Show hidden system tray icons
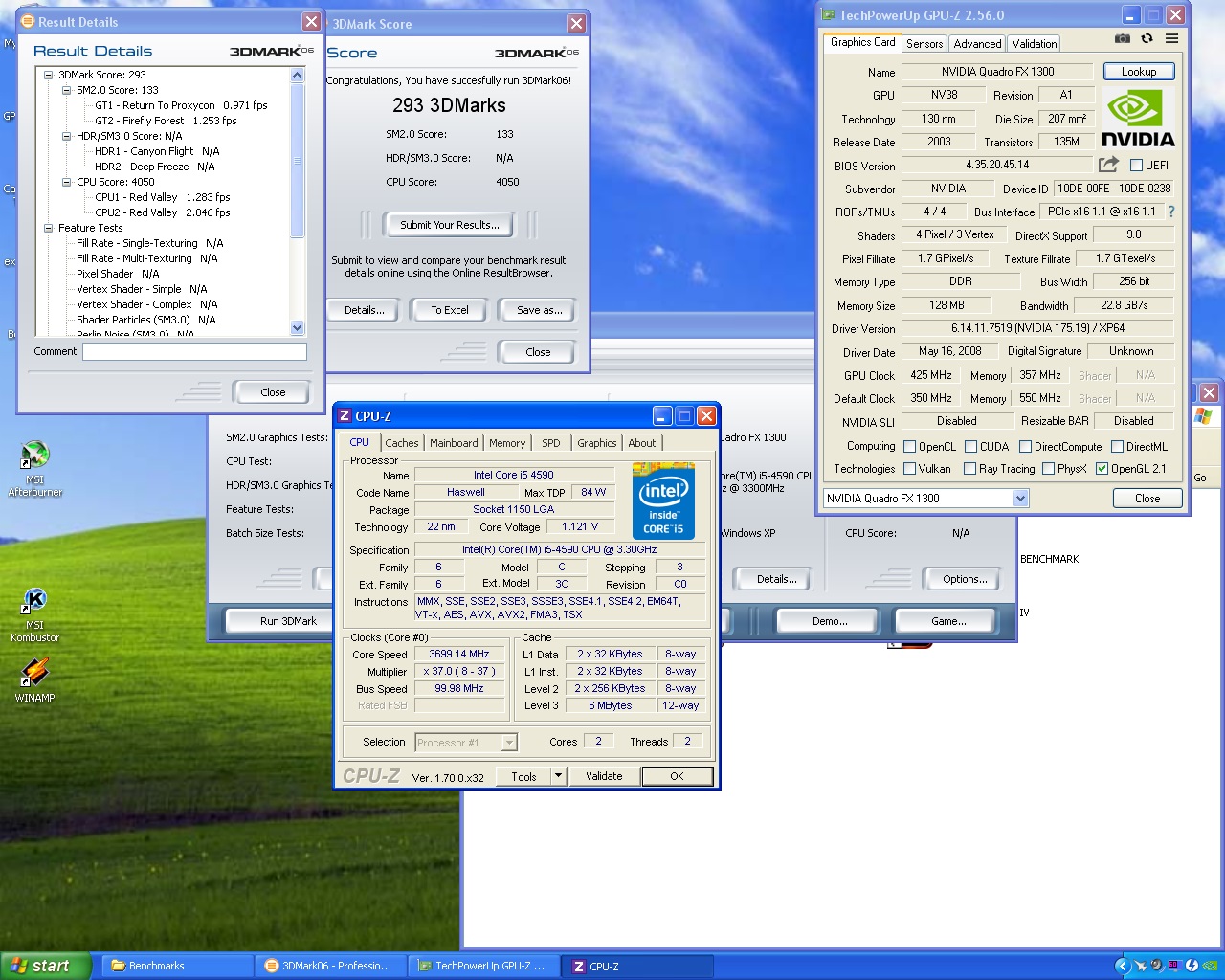 point(1123,966)
